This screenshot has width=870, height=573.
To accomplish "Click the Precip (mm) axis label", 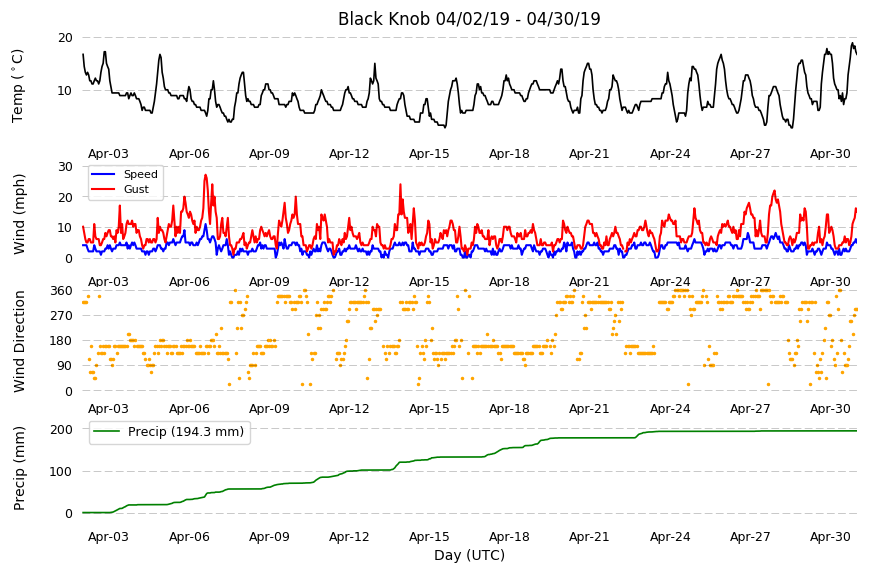I will pos(19,468).
